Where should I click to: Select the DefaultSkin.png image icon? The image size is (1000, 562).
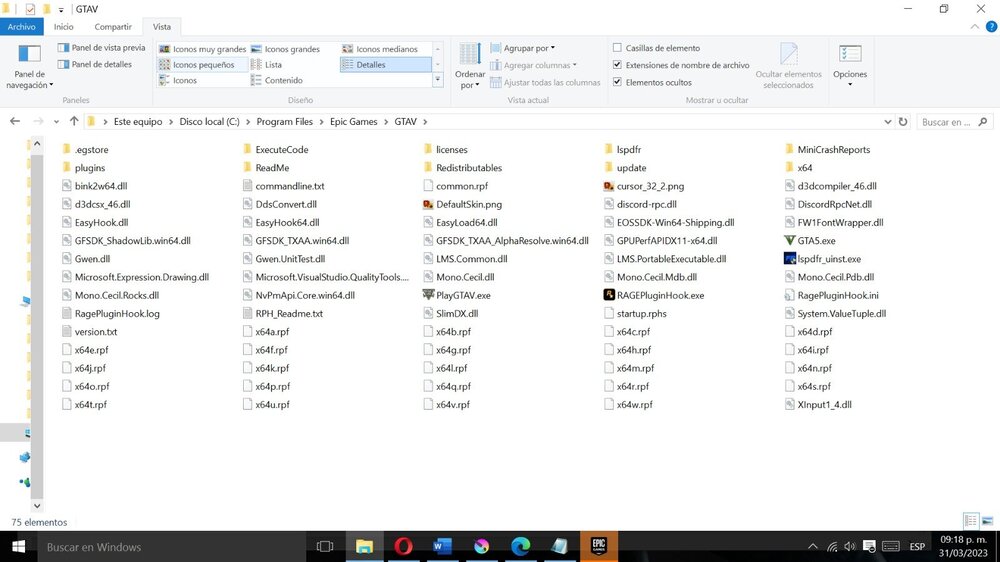429,204
